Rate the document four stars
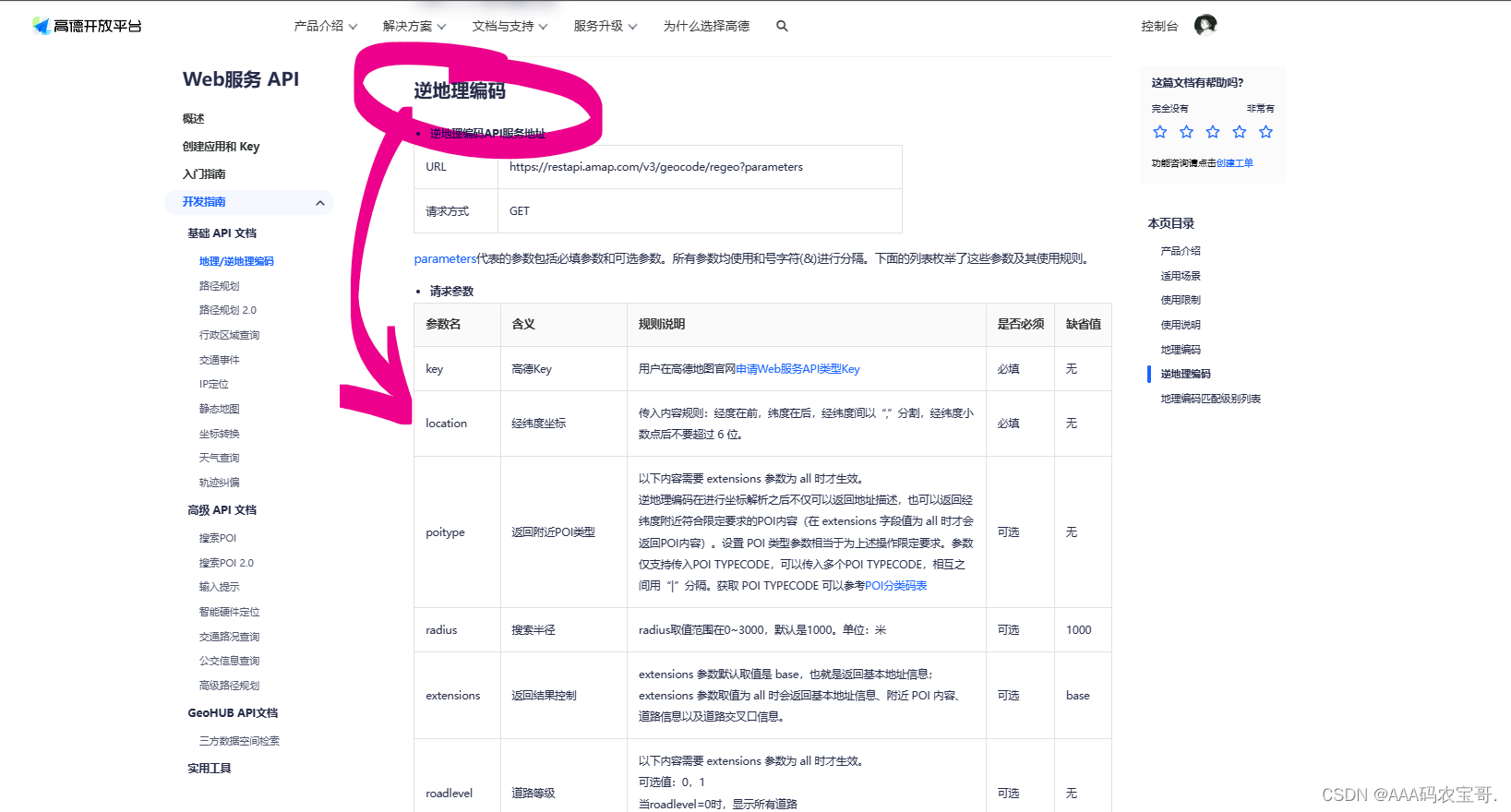The width and height of the screenshot is (1511, 812). pos(1240,132)
